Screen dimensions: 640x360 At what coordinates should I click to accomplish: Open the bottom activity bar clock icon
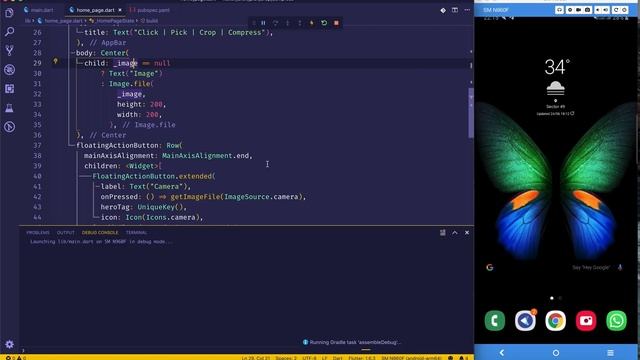9,127
